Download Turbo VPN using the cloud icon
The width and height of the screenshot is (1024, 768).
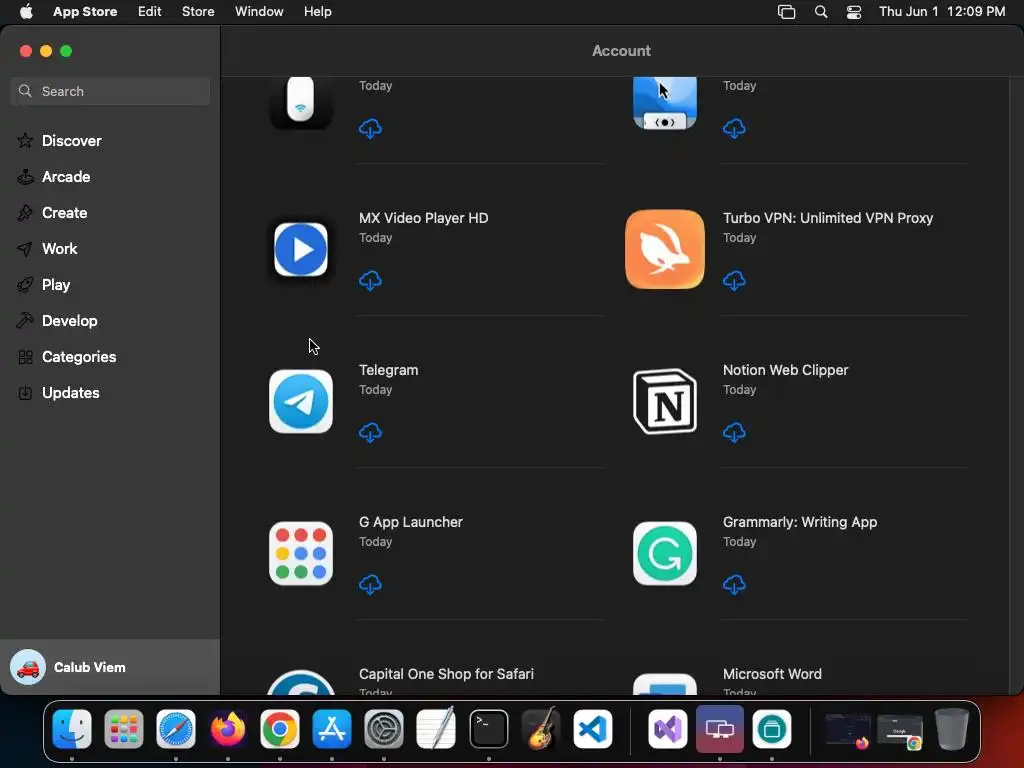734,280
